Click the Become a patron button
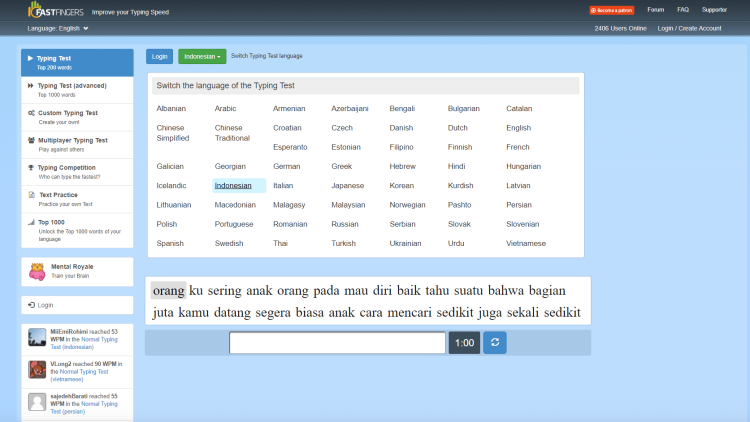The width and height of the screenshot is (750, 422). point(611,10)
